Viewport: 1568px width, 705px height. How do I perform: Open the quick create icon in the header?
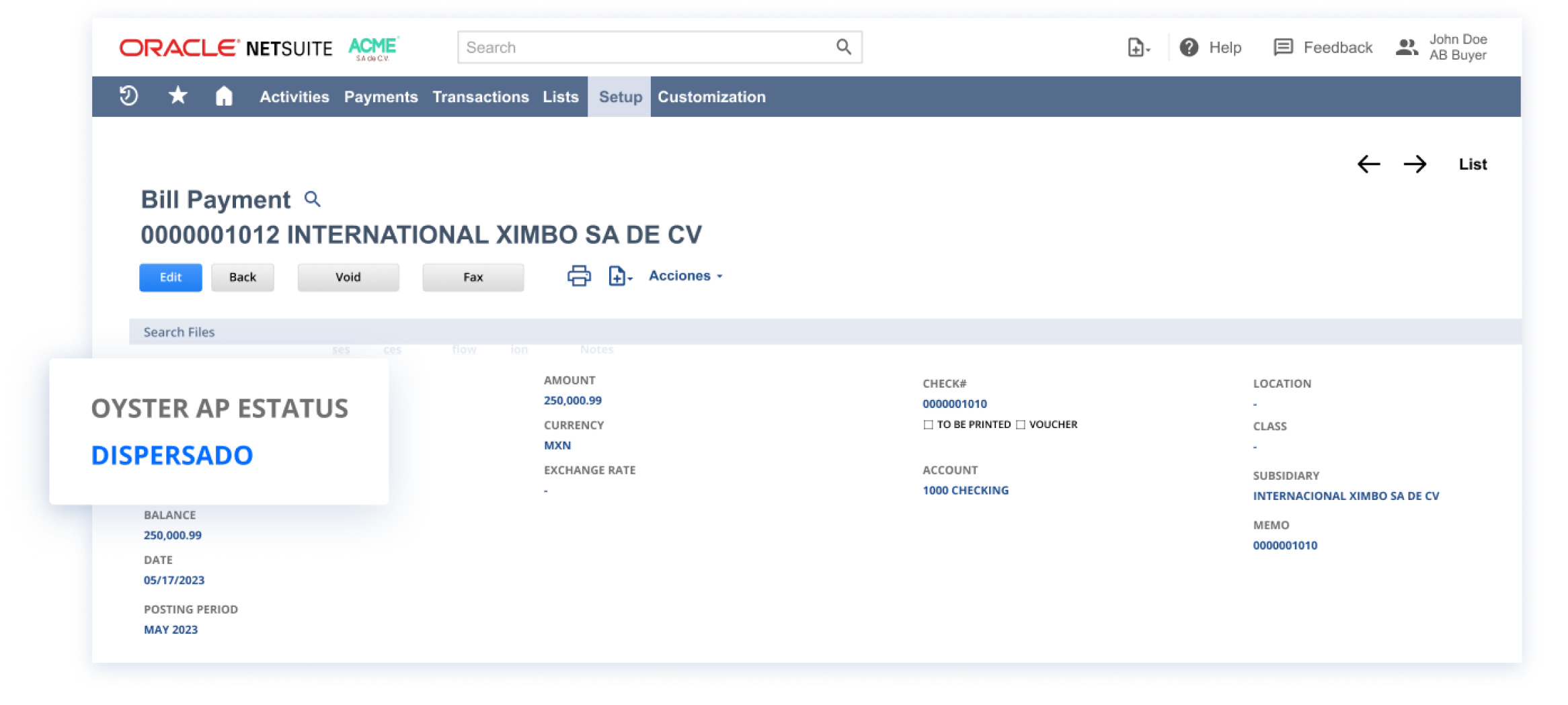tap(1134, 47)
